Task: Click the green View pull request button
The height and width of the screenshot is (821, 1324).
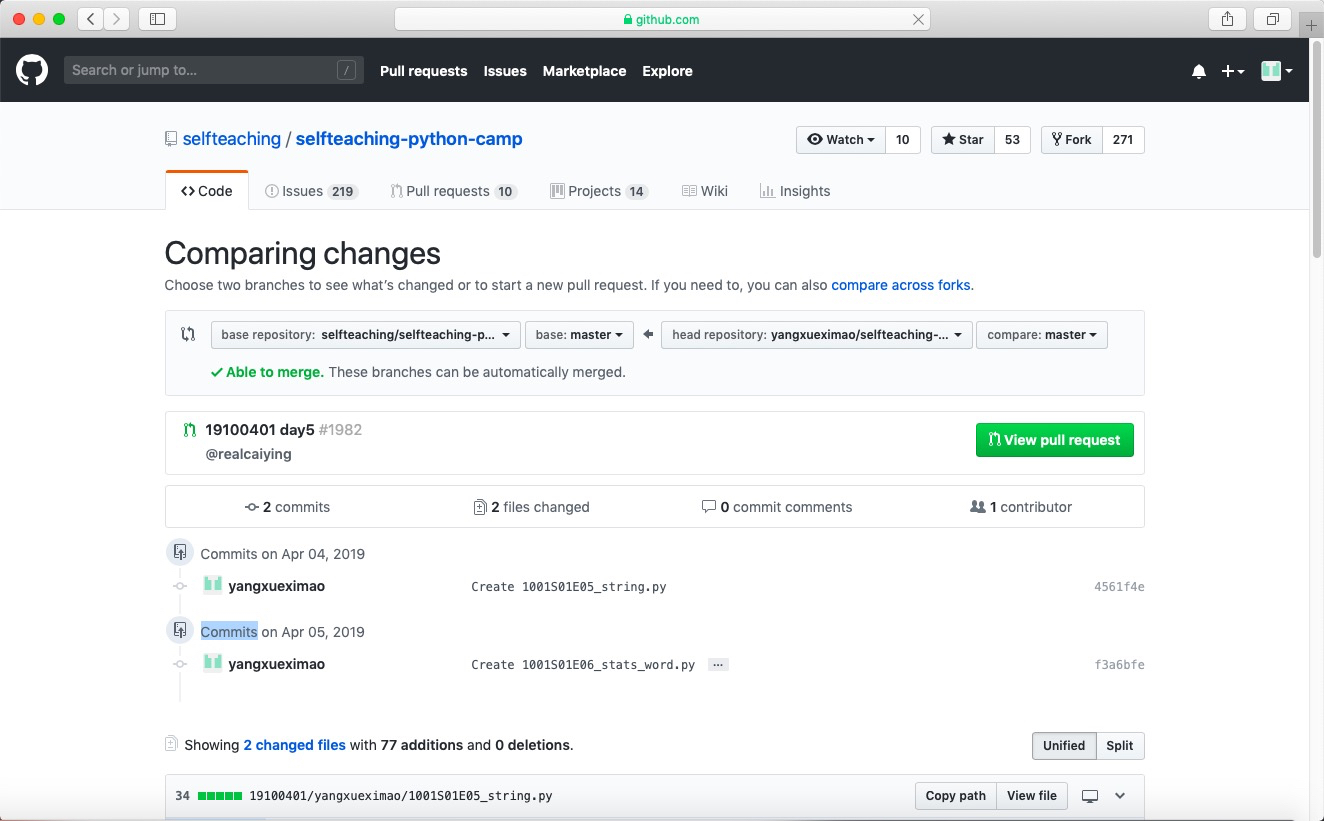Action: point(1055,440)
